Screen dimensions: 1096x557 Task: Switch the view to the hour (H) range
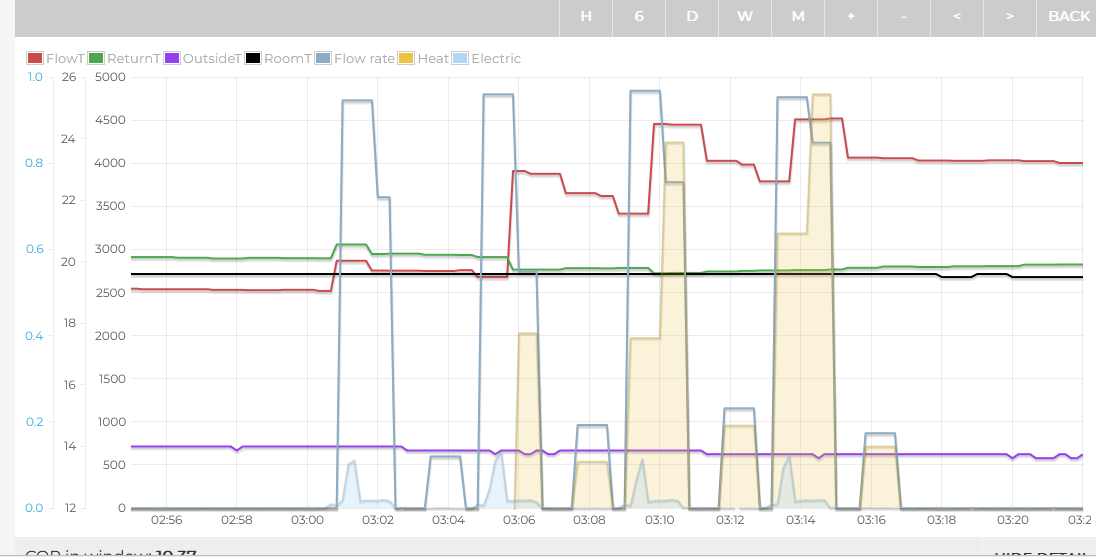coord(586,17)
